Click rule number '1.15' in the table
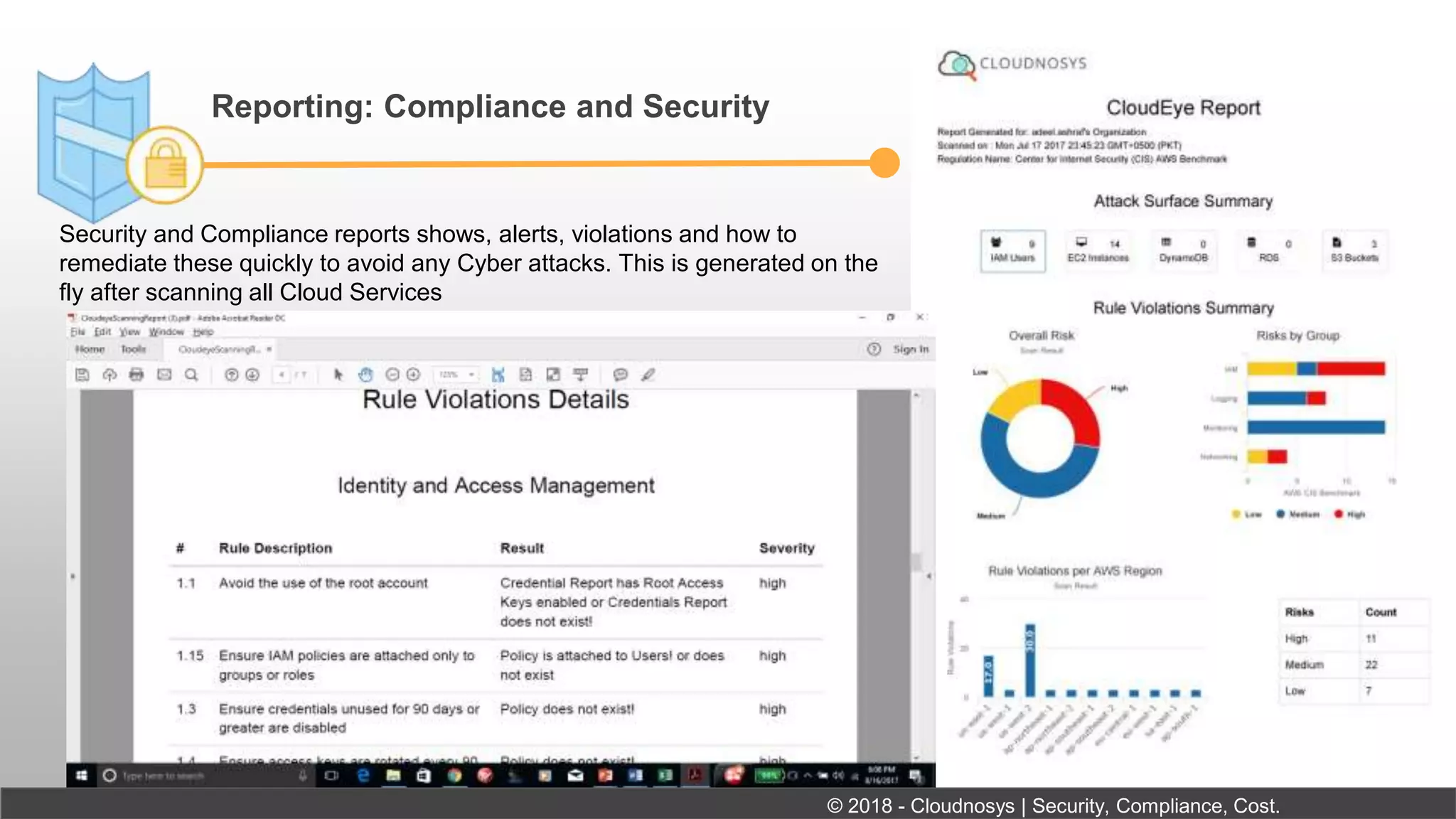The width and height of the screenshot is (1456, 819). (x=190, y=655)
